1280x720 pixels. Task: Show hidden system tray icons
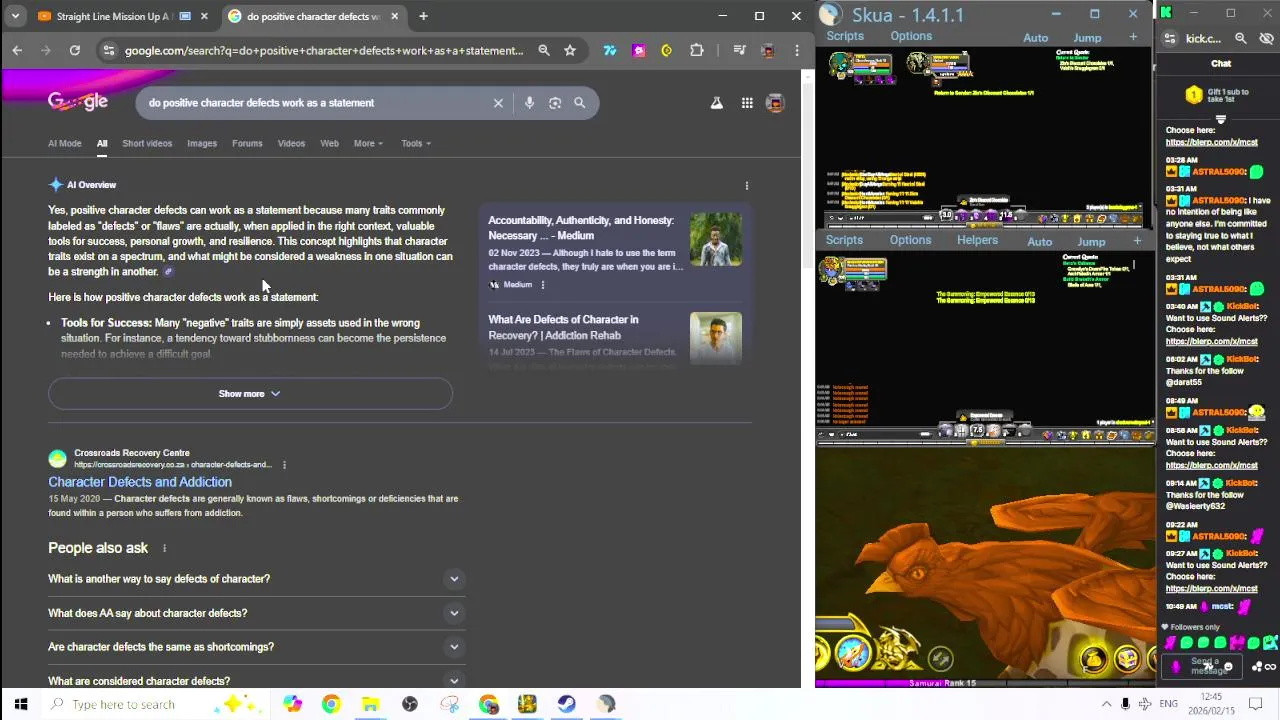pyautogui.click(x=1106, y=704)
